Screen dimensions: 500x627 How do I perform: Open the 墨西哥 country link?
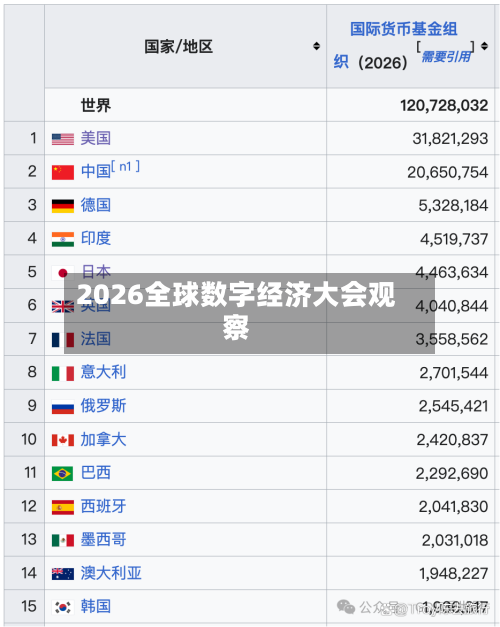coord(103,539)
